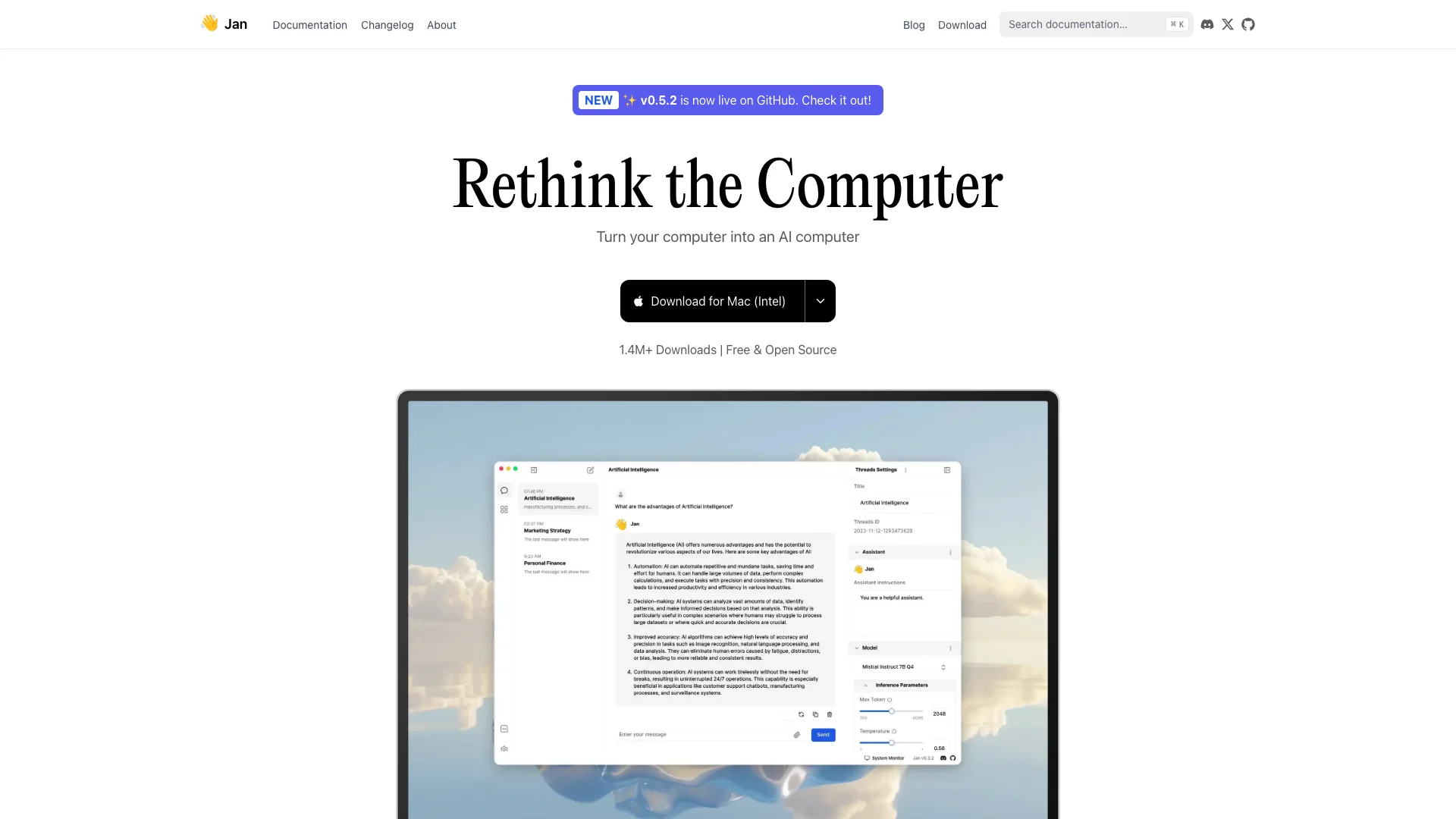Click Download for Mac Intel button

(713, 301)
